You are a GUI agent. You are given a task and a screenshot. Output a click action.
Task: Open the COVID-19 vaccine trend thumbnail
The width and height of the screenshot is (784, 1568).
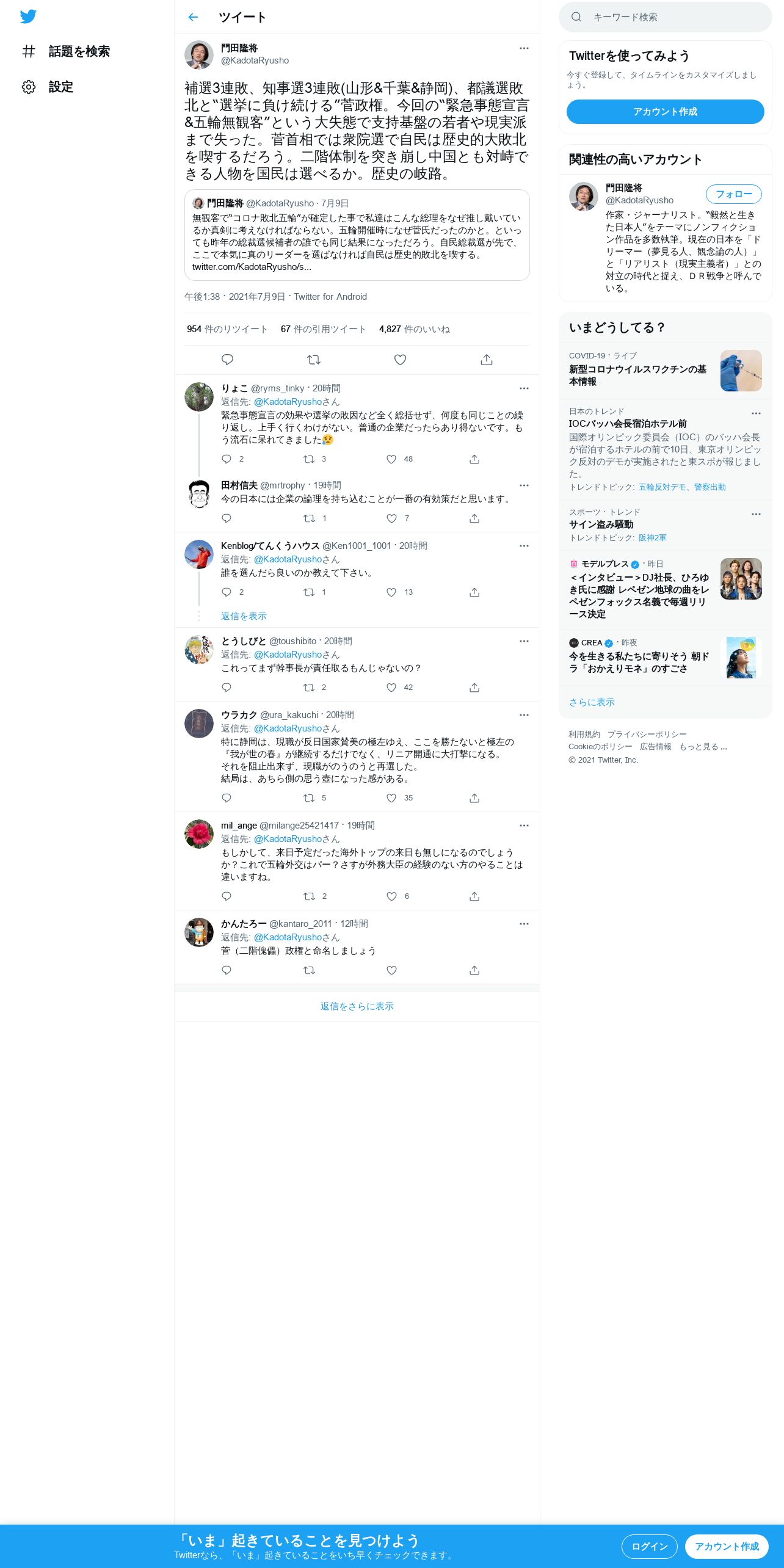741,371
